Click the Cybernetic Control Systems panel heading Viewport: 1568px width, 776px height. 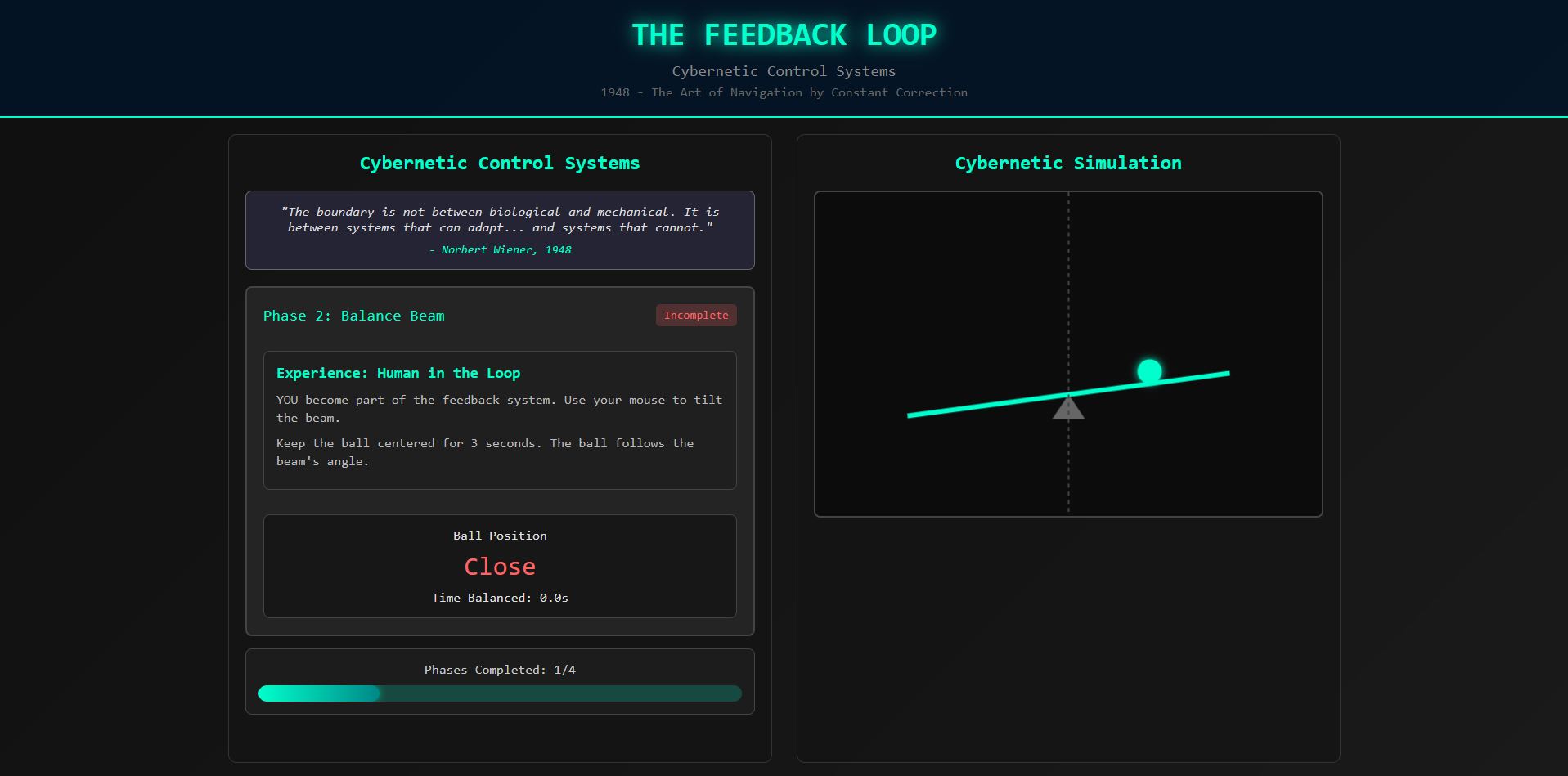500,163
